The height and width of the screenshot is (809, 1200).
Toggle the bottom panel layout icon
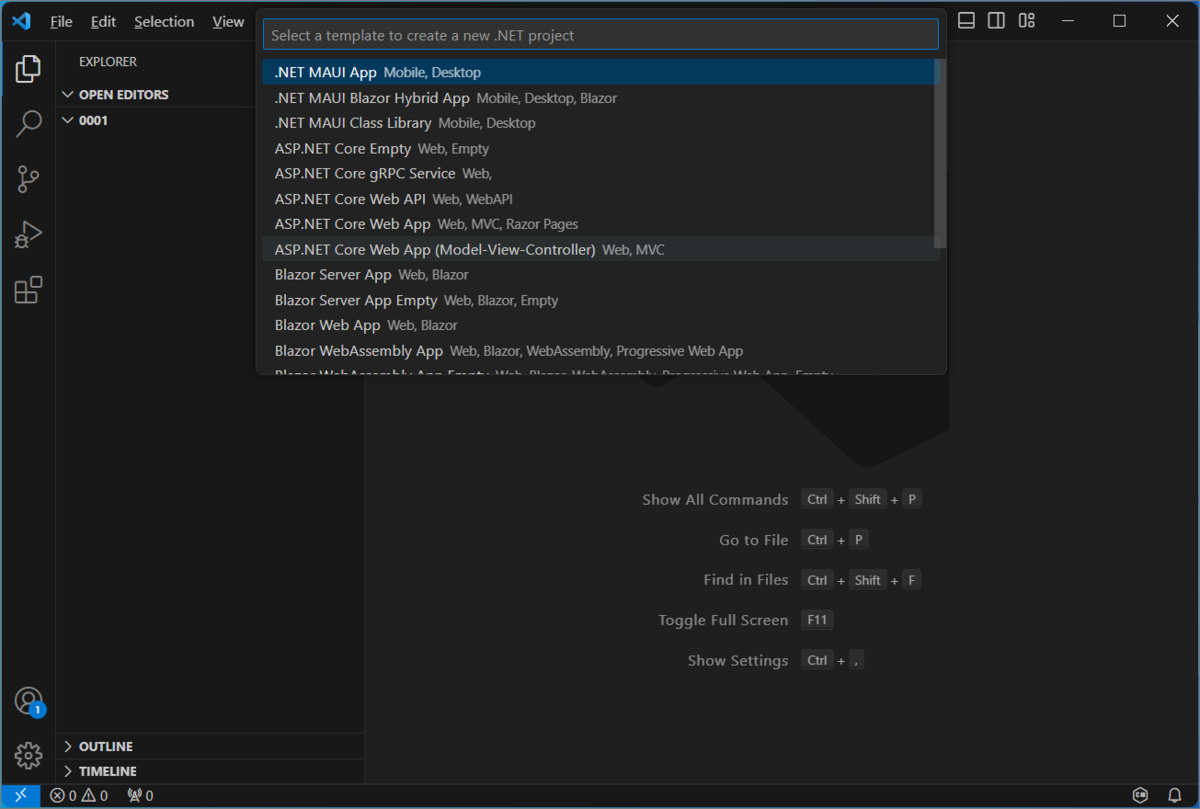tap(966, 21)
